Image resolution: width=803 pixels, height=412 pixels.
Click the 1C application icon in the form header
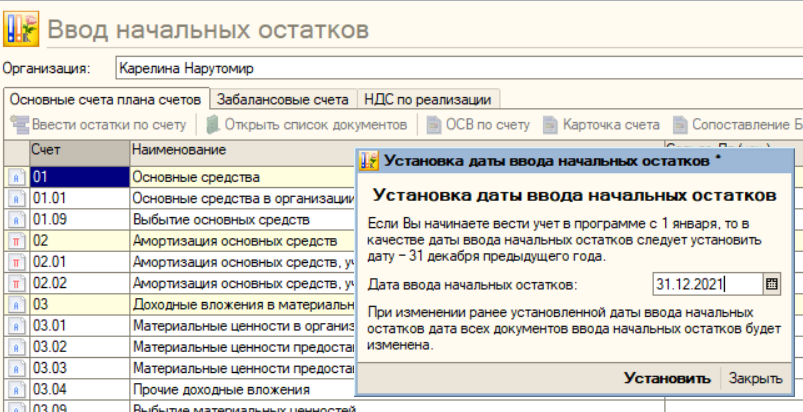point(21,29)
